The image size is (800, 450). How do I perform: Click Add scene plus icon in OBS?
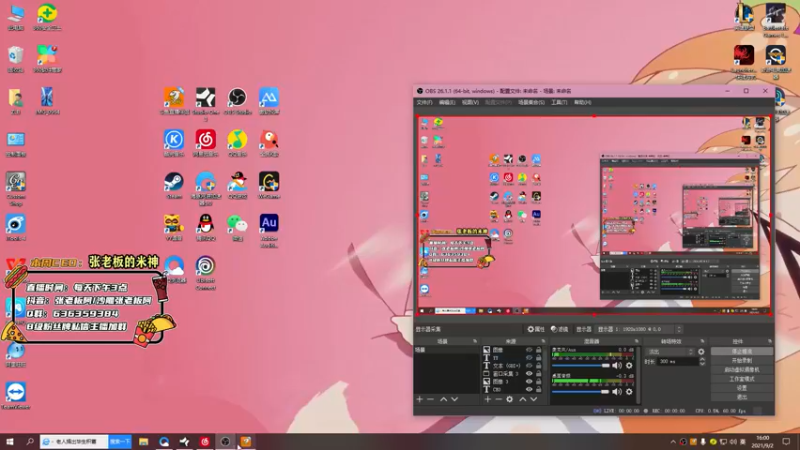[419, 399]
